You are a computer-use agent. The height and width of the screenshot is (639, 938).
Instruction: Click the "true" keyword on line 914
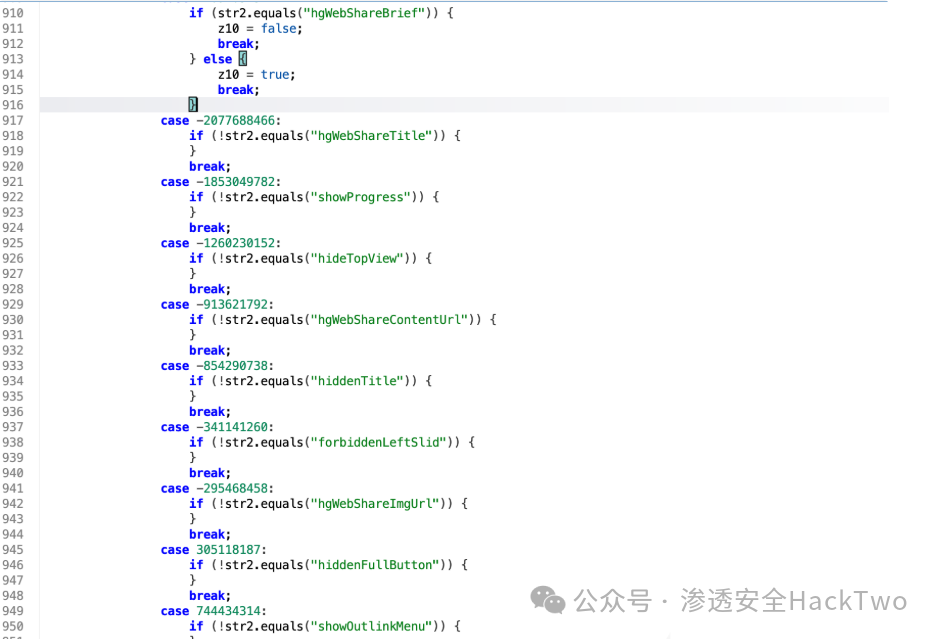click(275, 75)
